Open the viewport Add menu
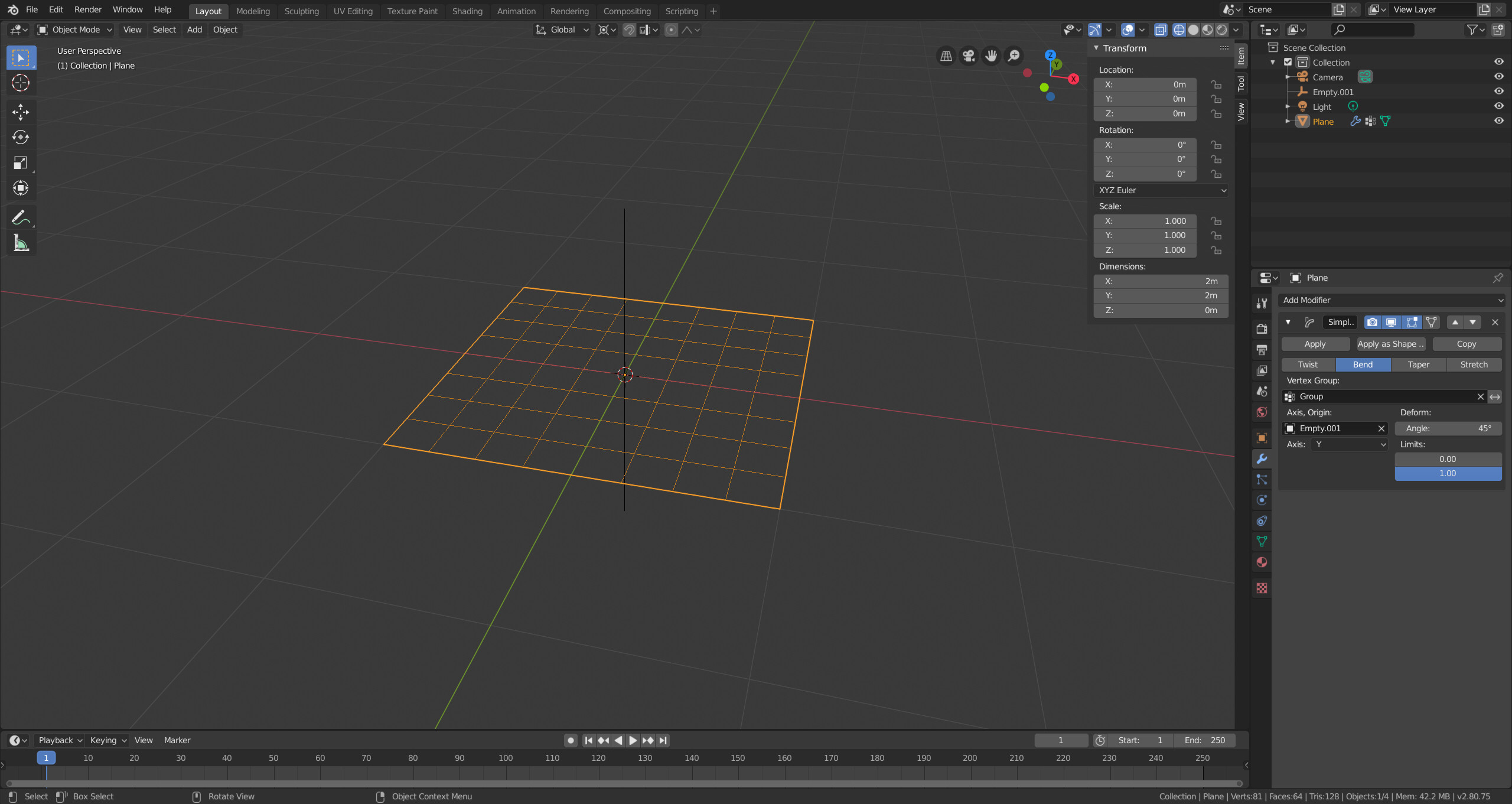 pos(194,30)
